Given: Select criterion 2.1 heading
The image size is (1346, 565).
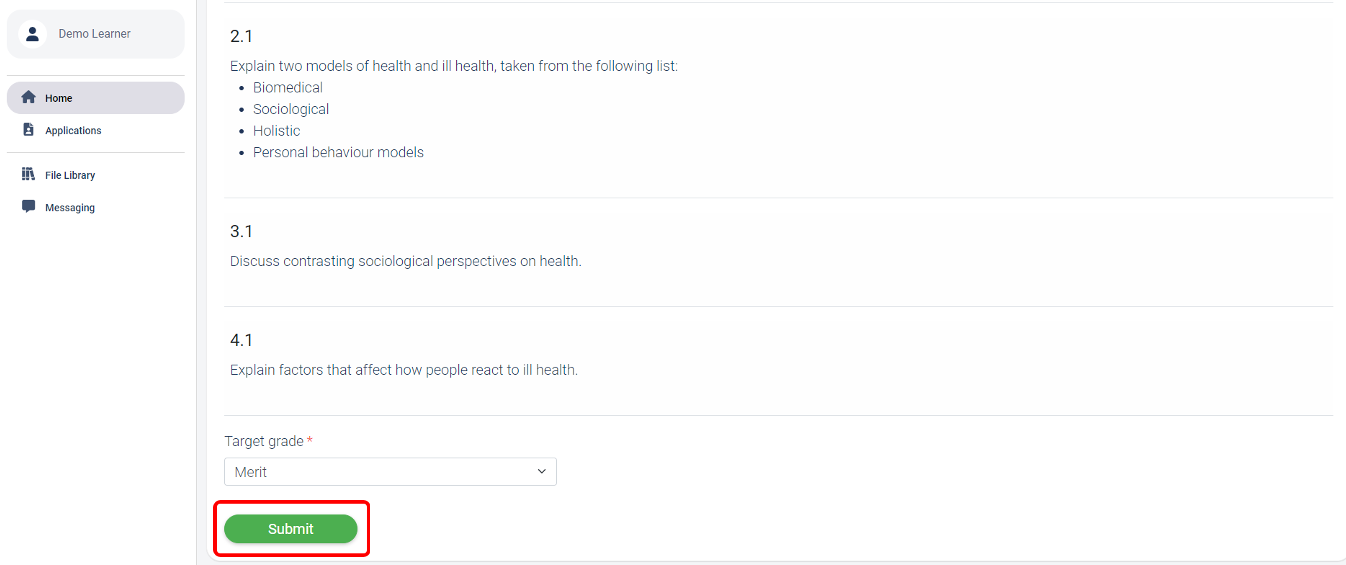Looking at the screenshot, I should tap(241, 36).
